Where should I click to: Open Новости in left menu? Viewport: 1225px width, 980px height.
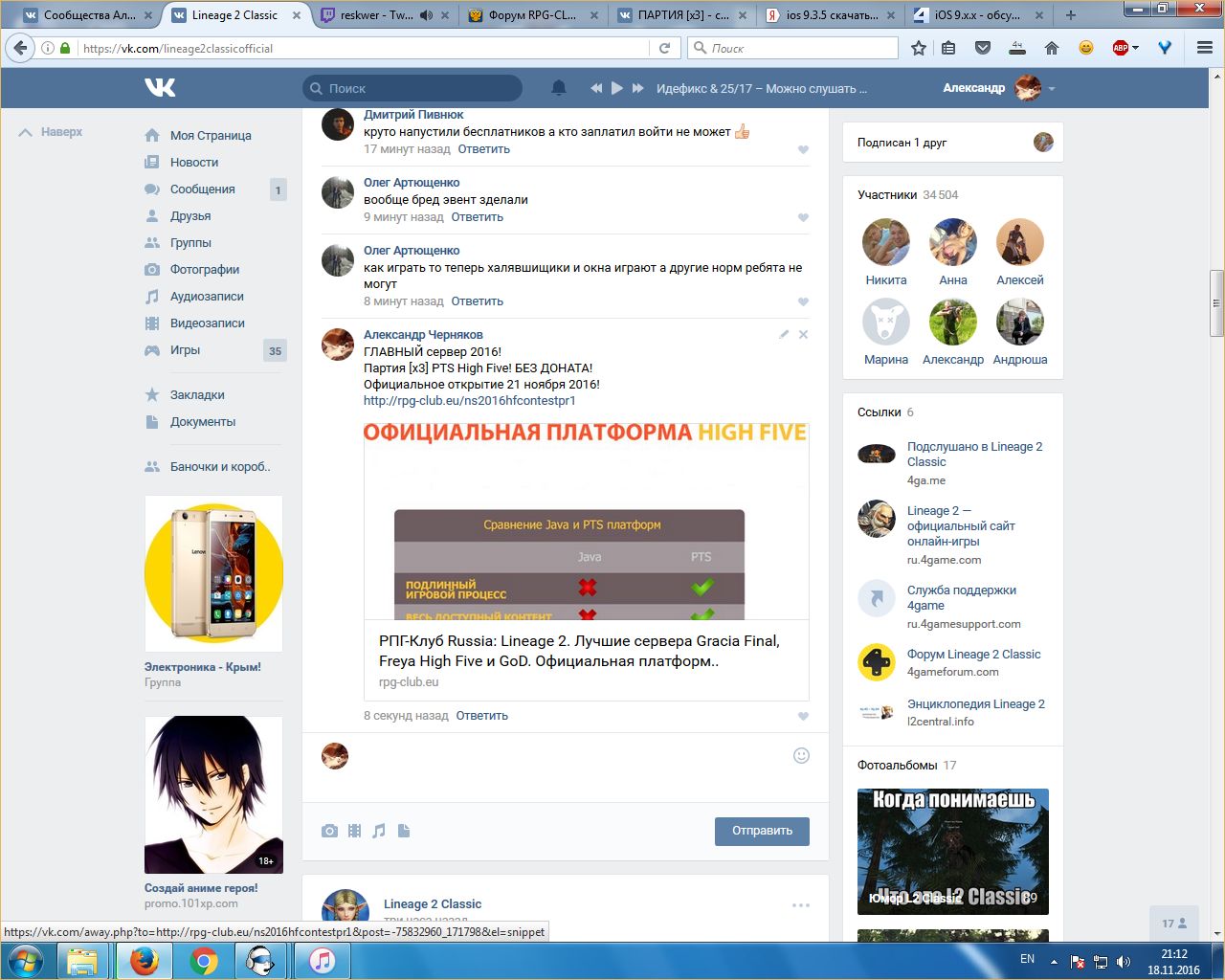pyautogui.click(x=194, y=162)
